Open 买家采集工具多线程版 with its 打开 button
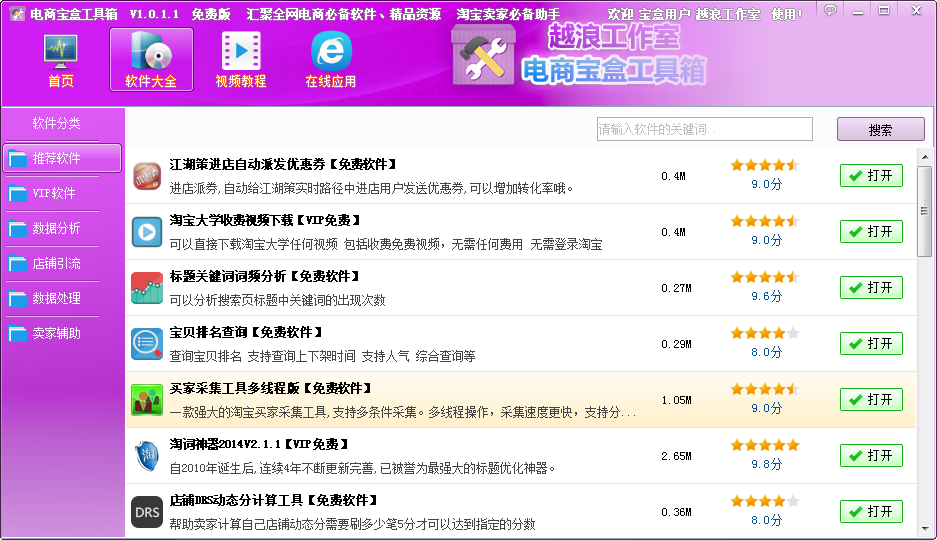Image resolution: width=937 pixels, height=540 pixels. (871, 400)
